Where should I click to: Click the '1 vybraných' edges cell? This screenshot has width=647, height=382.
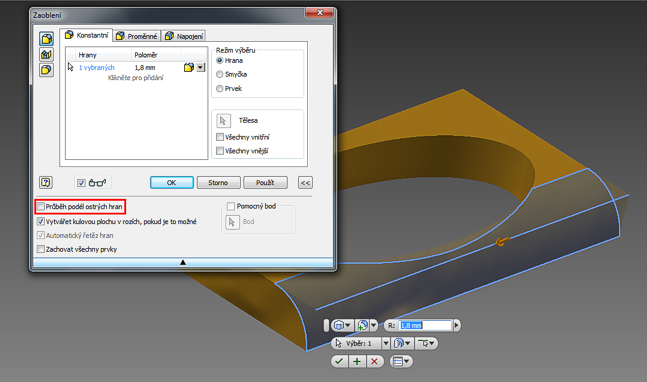97,67
